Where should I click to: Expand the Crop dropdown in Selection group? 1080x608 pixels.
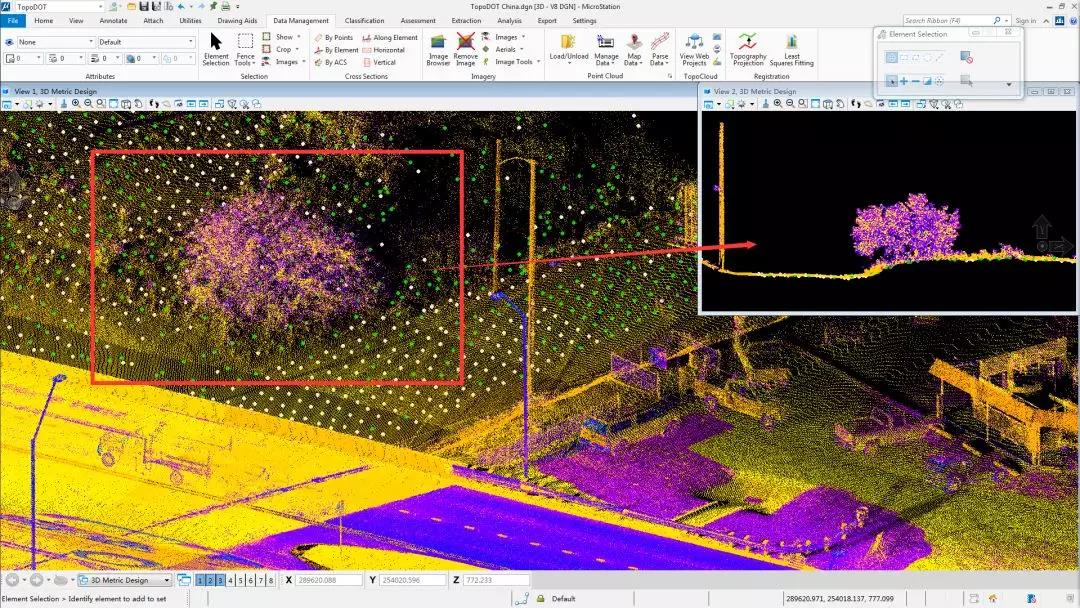point(282,50)
